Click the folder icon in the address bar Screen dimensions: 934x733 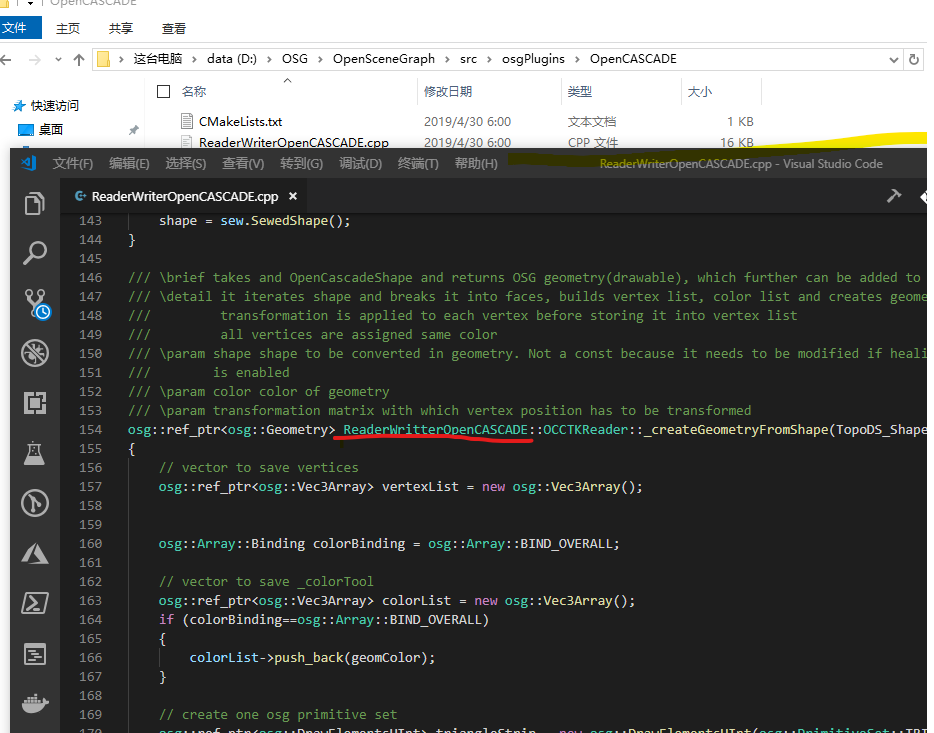(103, 59)
